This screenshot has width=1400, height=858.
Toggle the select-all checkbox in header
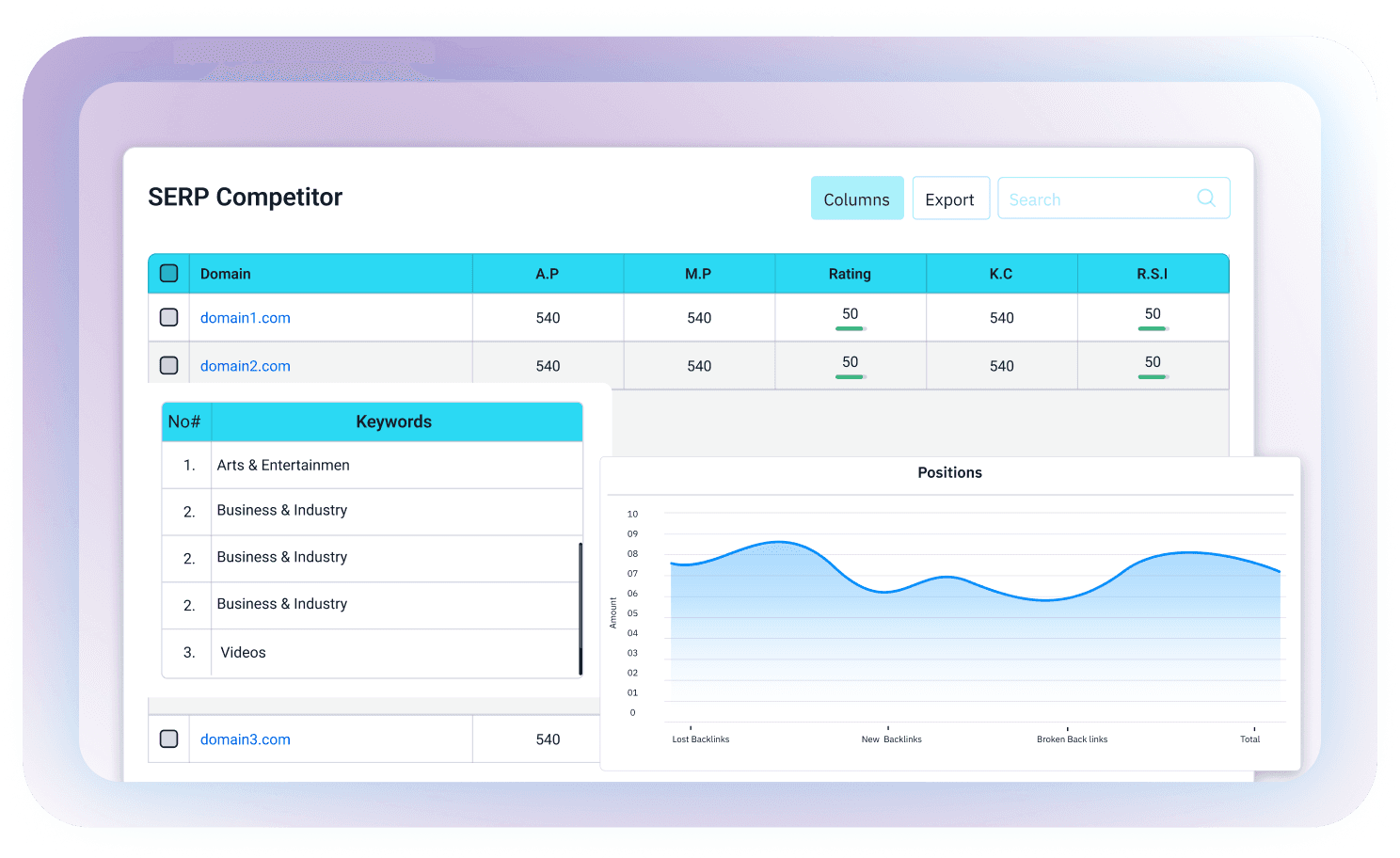[169, 274]
